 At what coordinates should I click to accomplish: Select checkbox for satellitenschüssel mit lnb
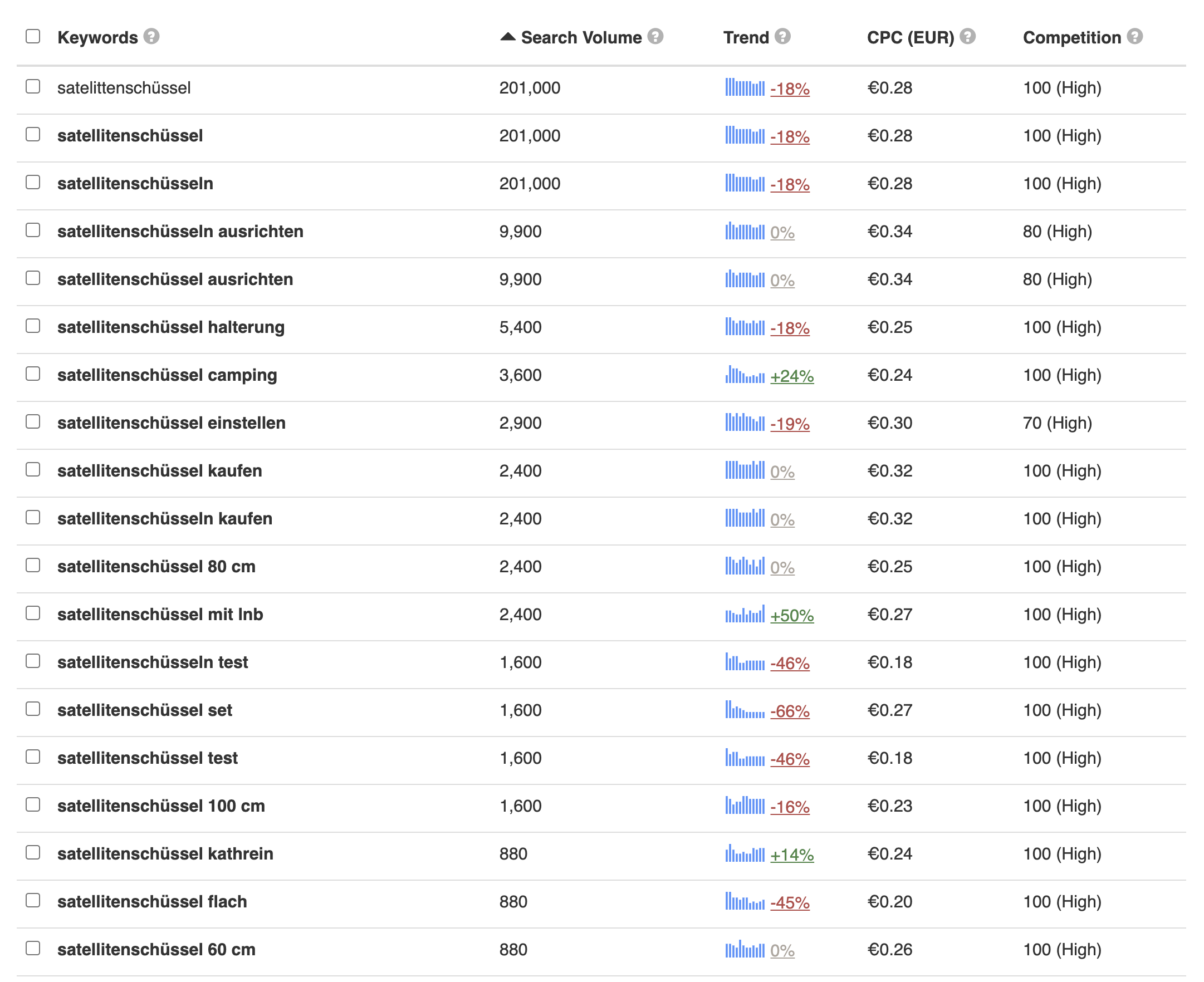pyautogui.click(x=33, y=612)
